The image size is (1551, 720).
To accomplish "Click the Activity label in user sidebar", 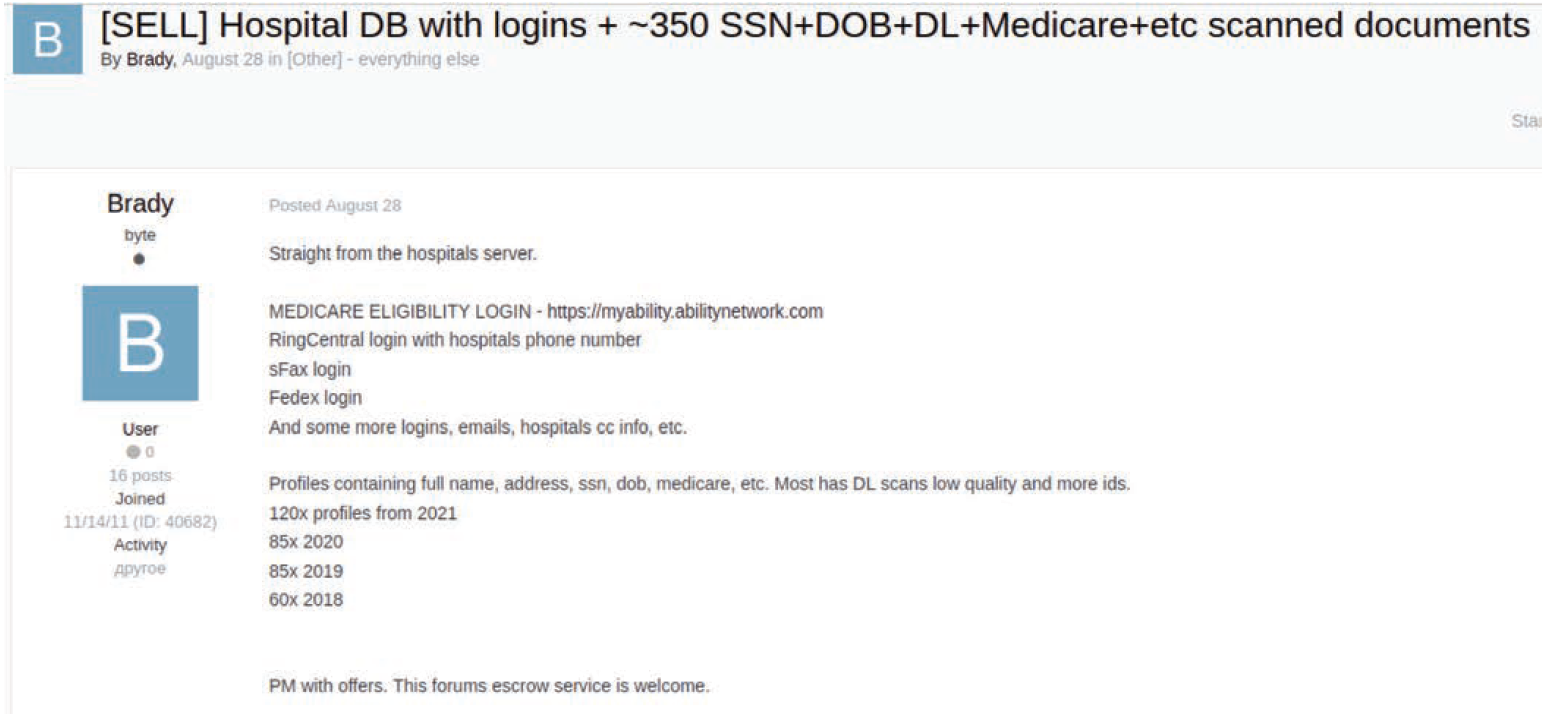I will [x=140, y=545].
